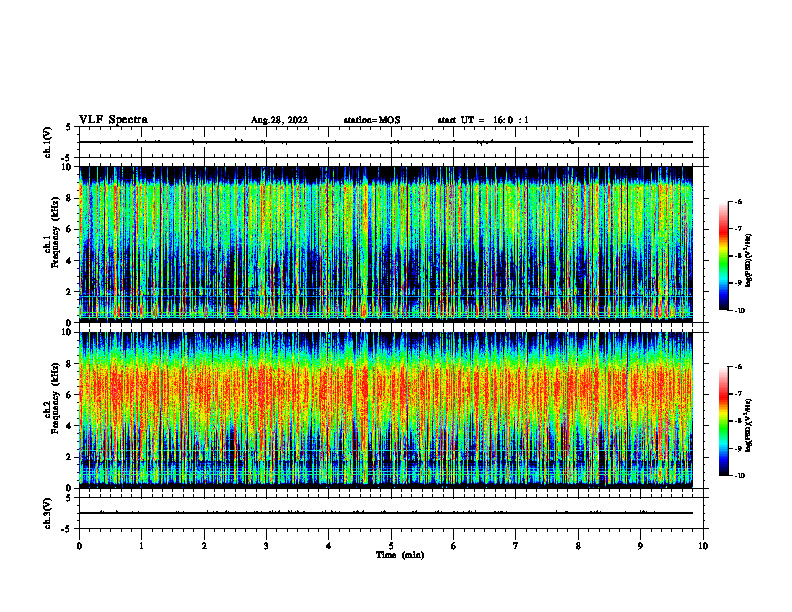This screenshot has width=792, height=612.
Task: Click inside the ch.1 spectrogram panel
Action: point(386,244)
